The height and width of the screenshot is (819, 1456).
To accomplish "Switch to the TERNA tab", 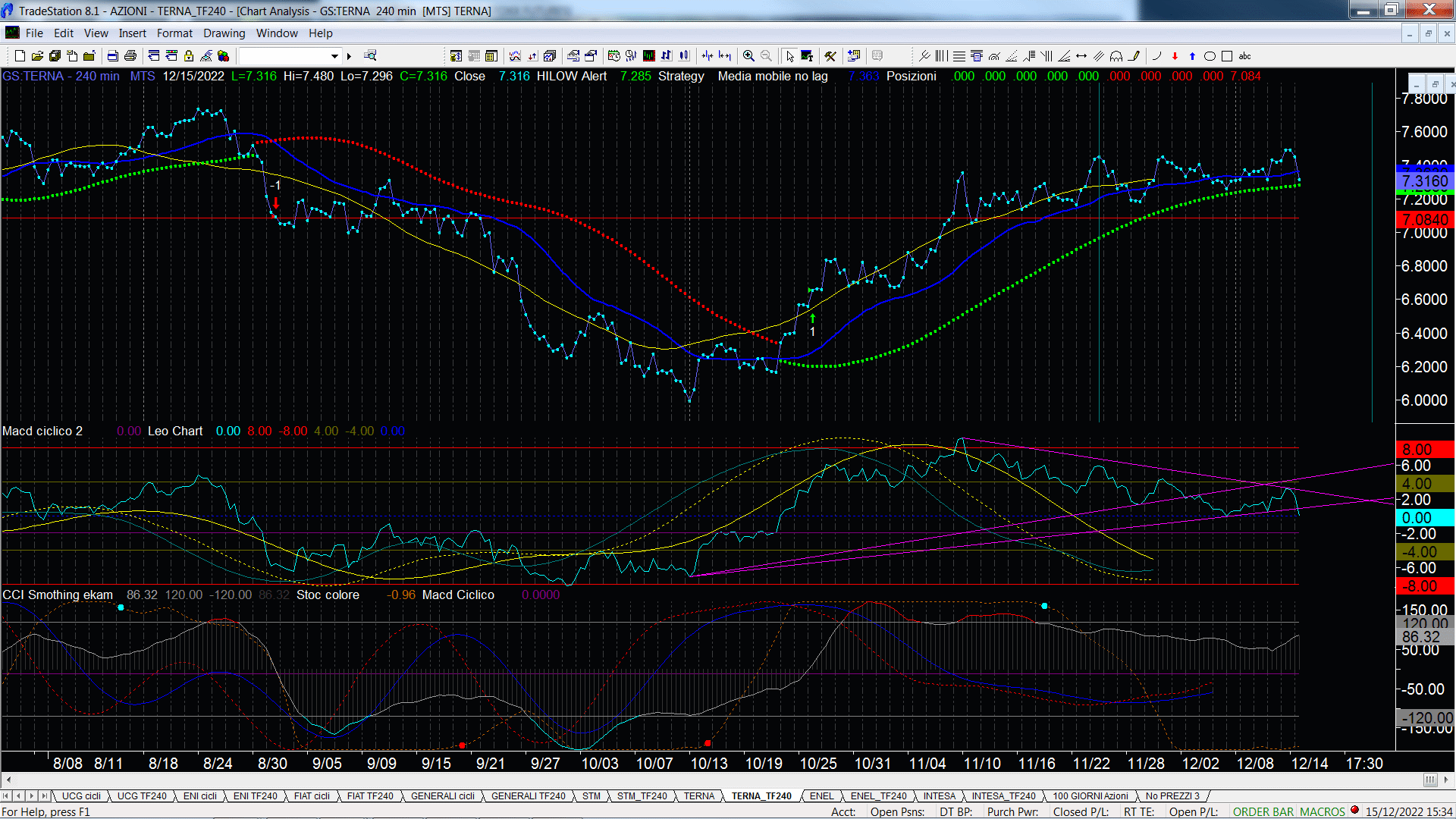I will [699, 796].
